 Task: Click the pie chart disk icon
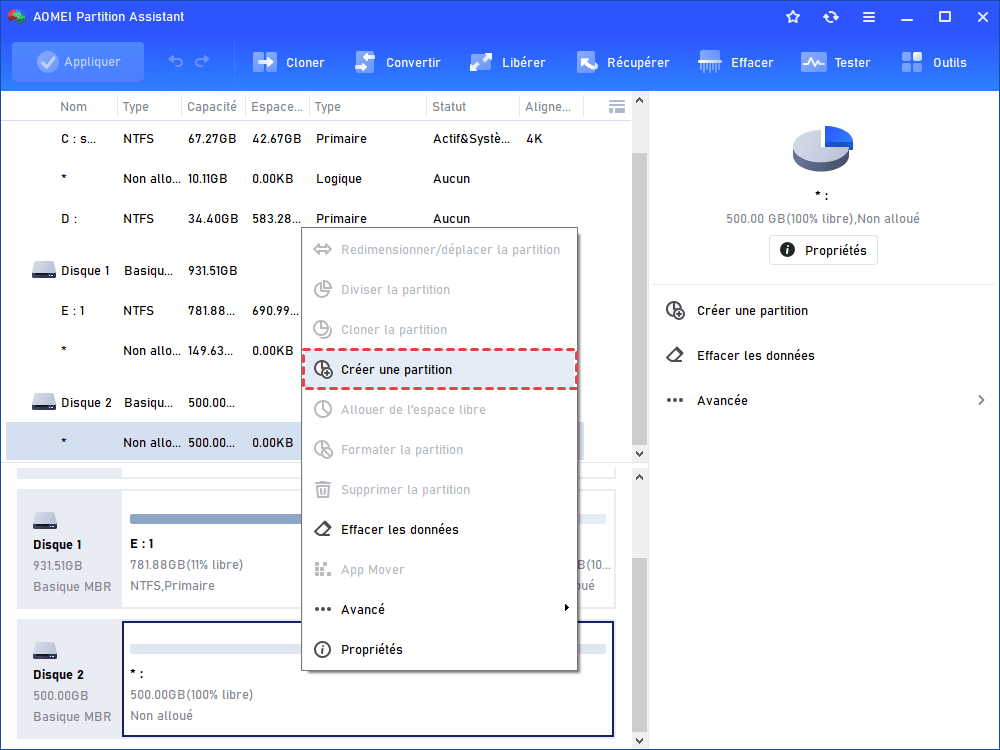click(x=823, y=149)
